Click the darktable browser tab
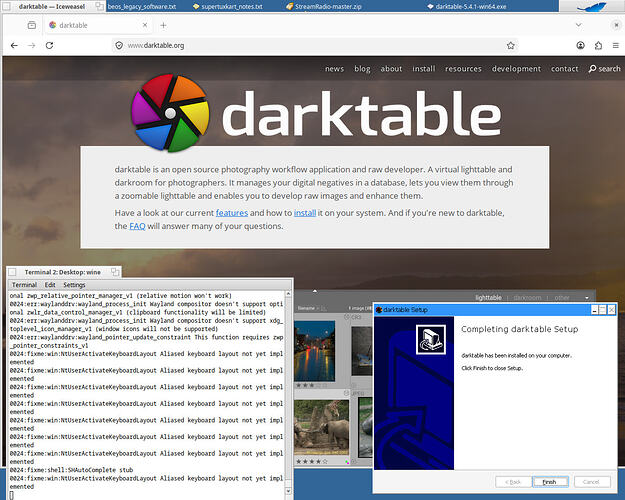Viewport: 625px width, 500px height. 96,25
